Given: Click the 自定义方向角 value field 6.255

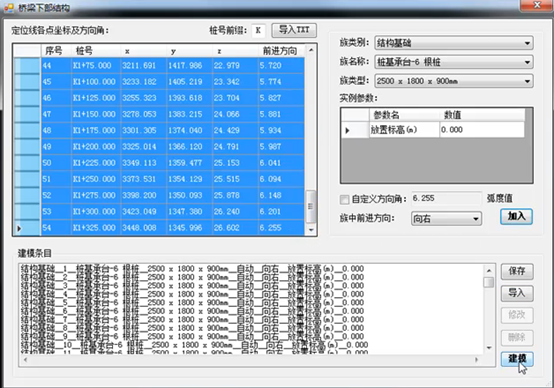Looking at the screenshot, I should [446, 199].
